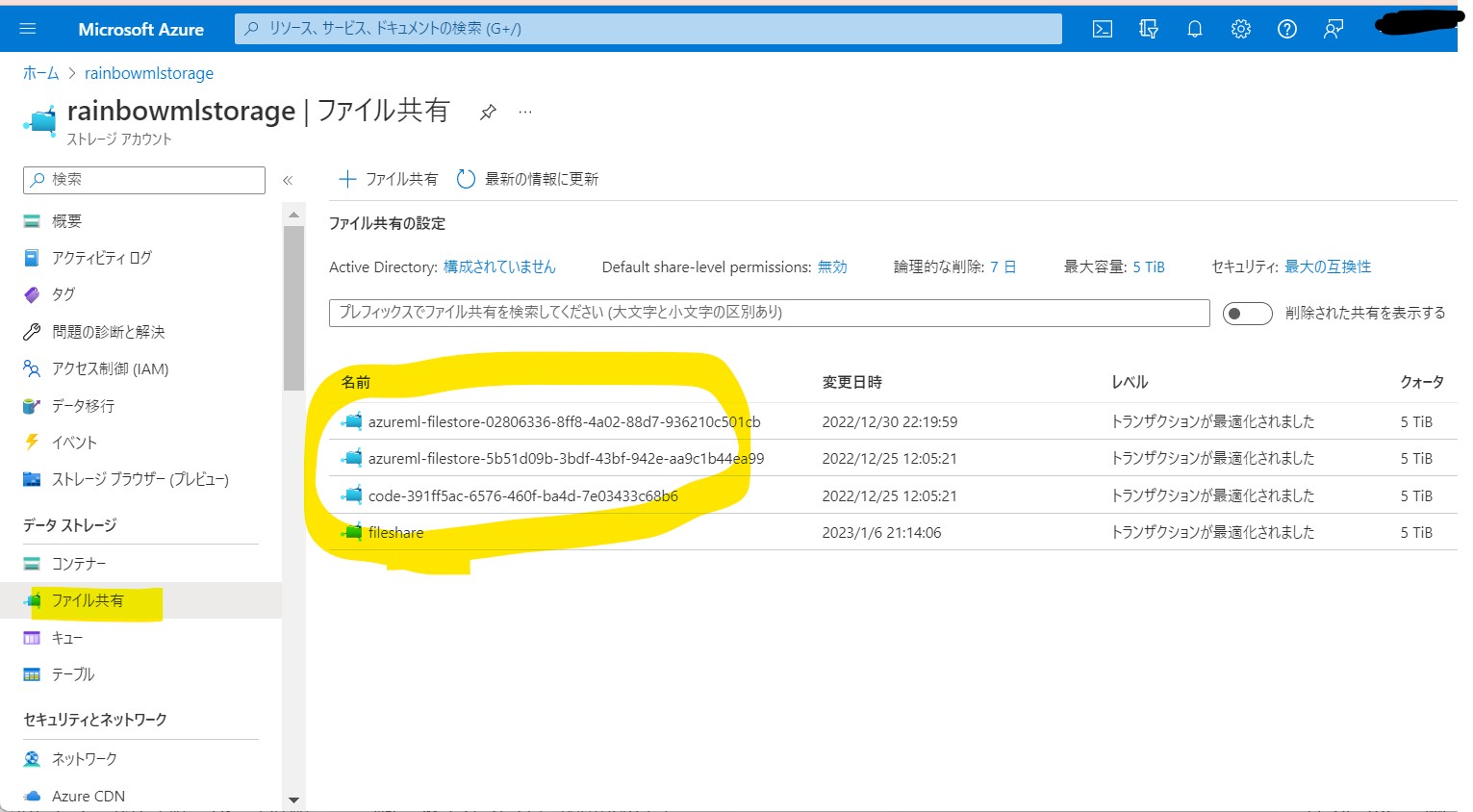This screenshot has height=812, width=1473.
Task: Click the icon of azureml-filestore-02806336 share
Action: [352, 421]
